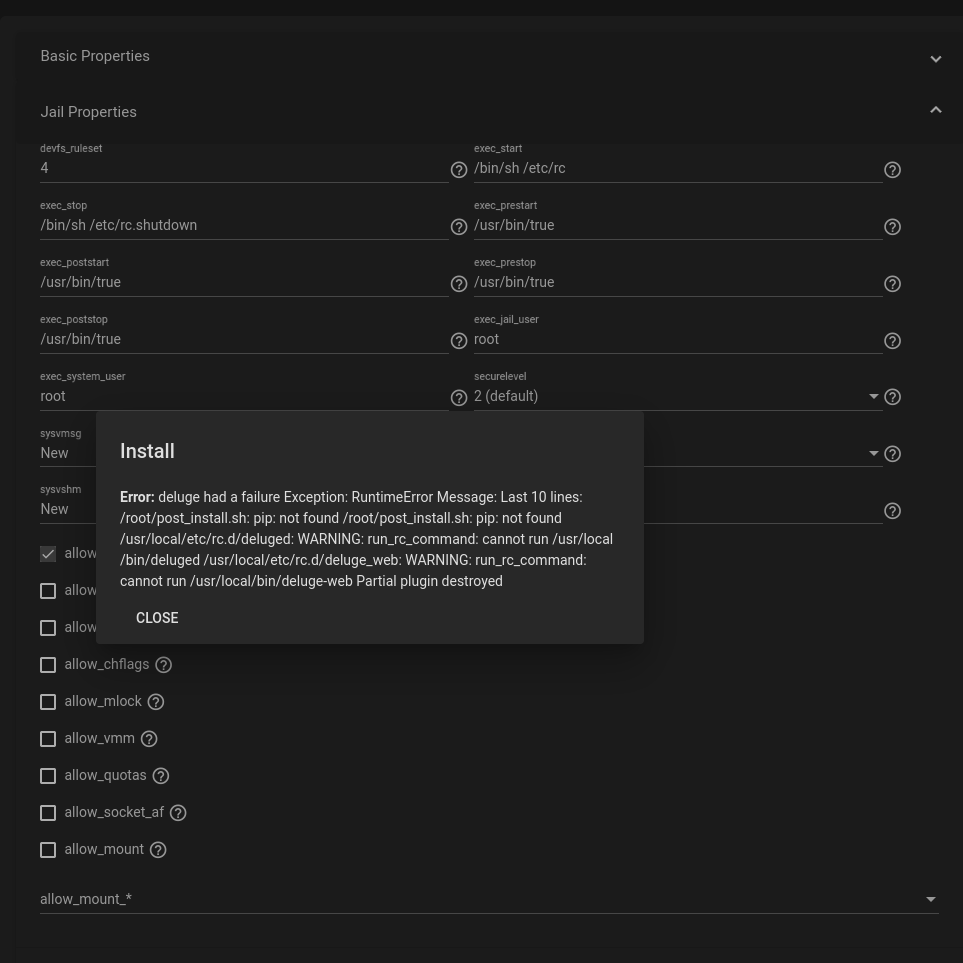View help for exec_stop field
963x963 pixels.
(x=459, y=227)
